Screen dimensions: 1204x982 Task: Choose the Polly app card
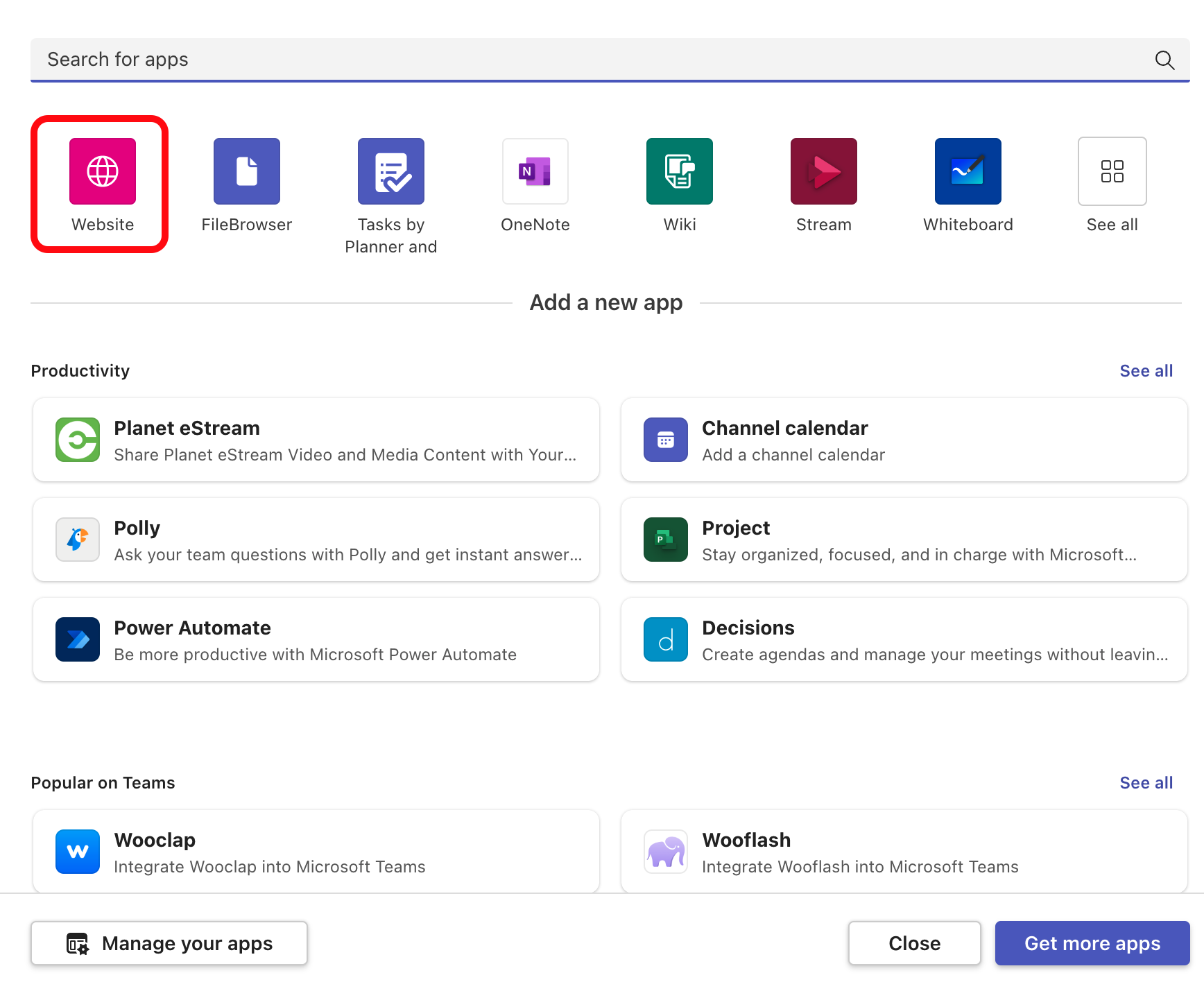316,540
